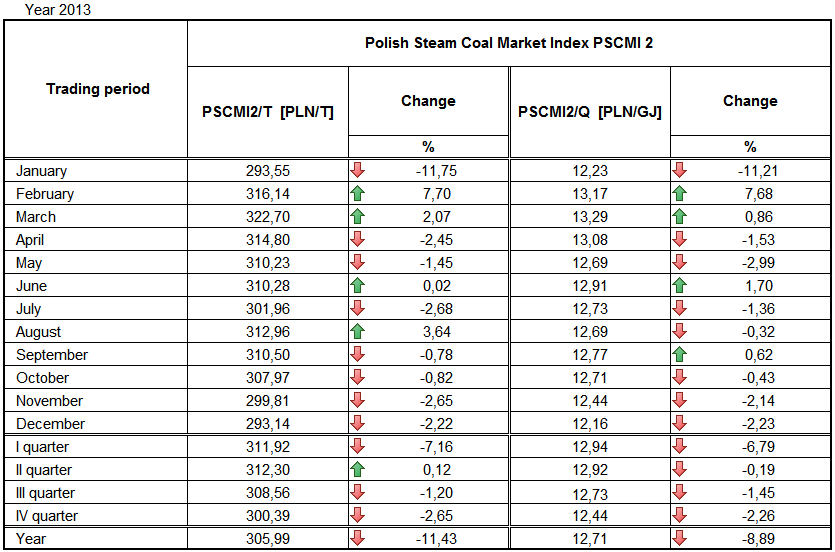Select the Polish Steam Coal Market Index title
This screenshot has width=835, height=552.
coord(509,43)
